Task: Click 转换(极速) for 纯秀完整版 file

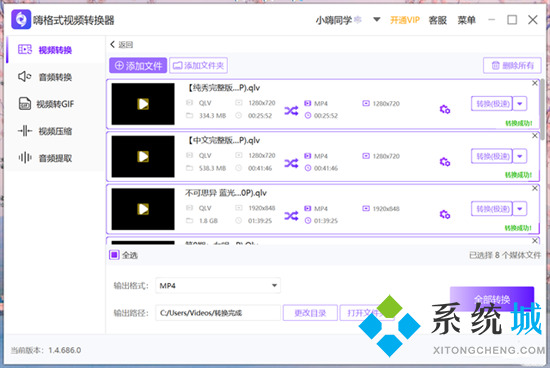Action: click(492, 104)
